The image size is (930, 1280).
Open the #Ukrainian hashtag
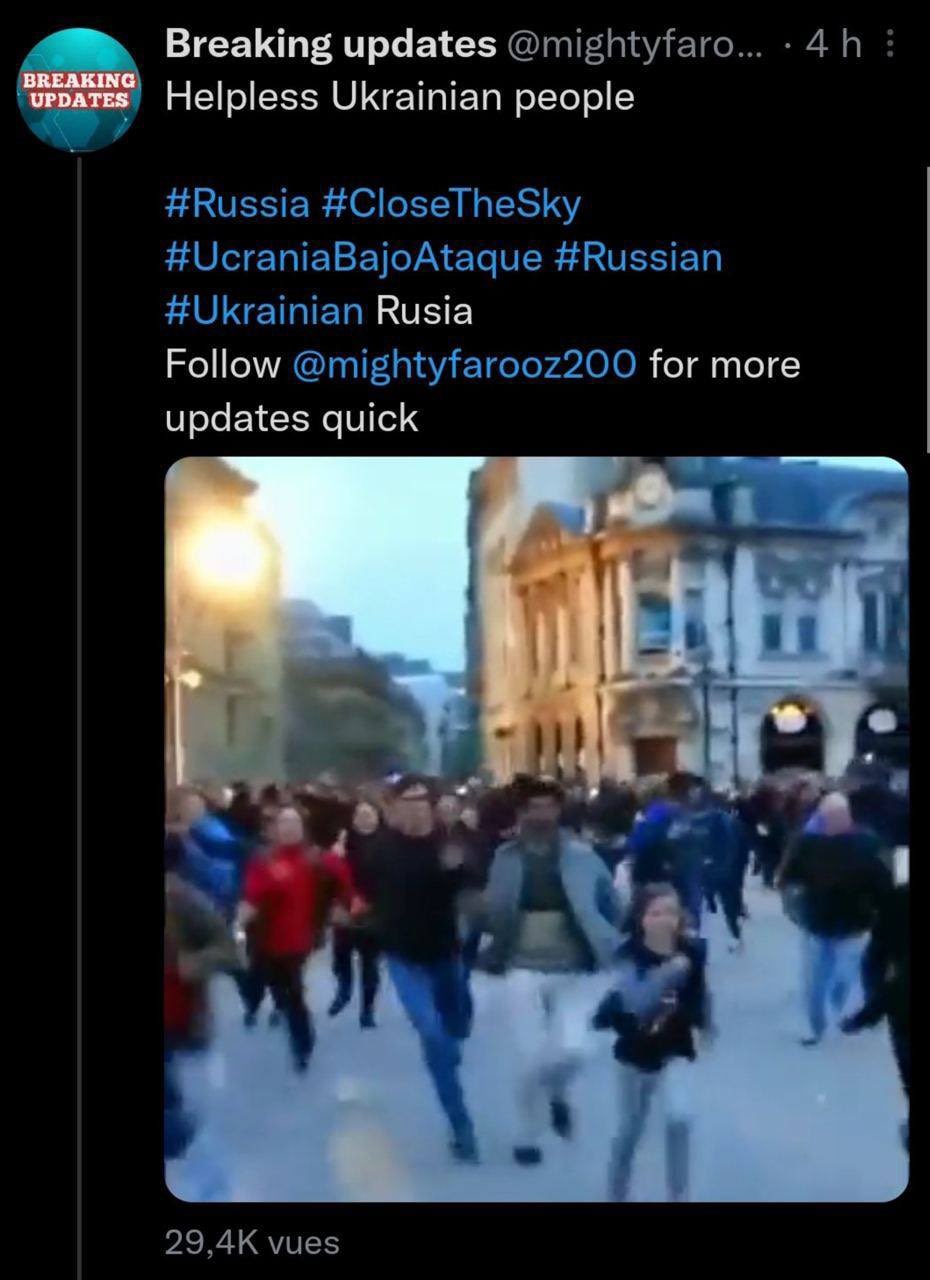click(264, 311)
